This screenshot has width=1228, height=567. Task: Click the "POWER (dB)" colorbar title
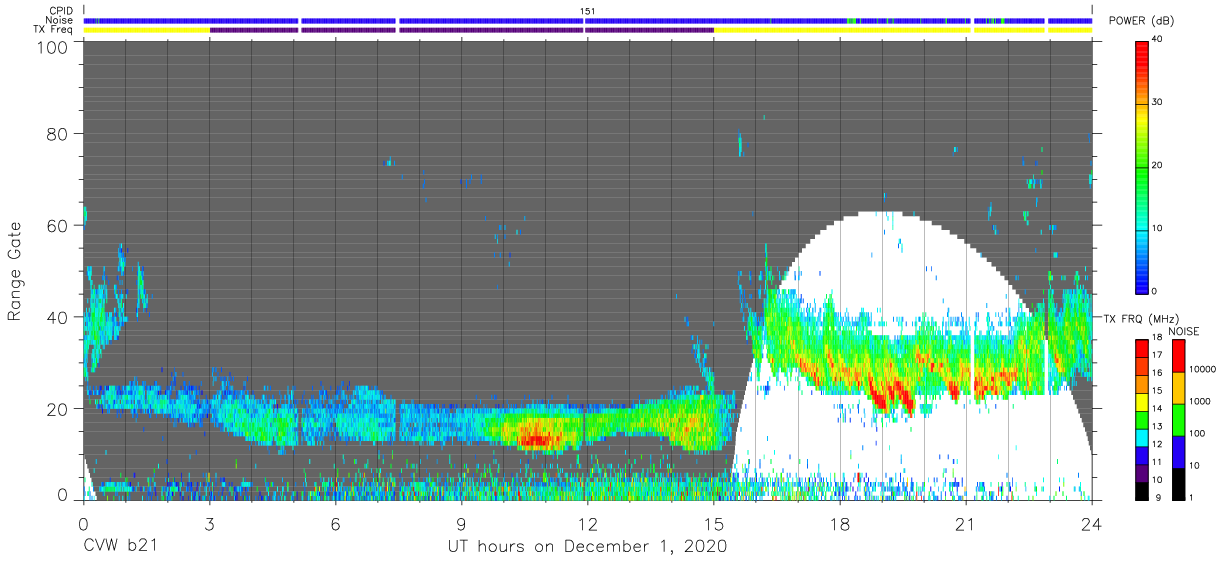click(x=1142, y=21)
